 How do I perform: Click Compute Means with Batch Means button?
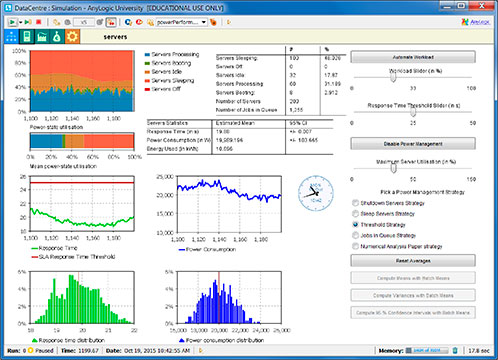click(413, 278)
